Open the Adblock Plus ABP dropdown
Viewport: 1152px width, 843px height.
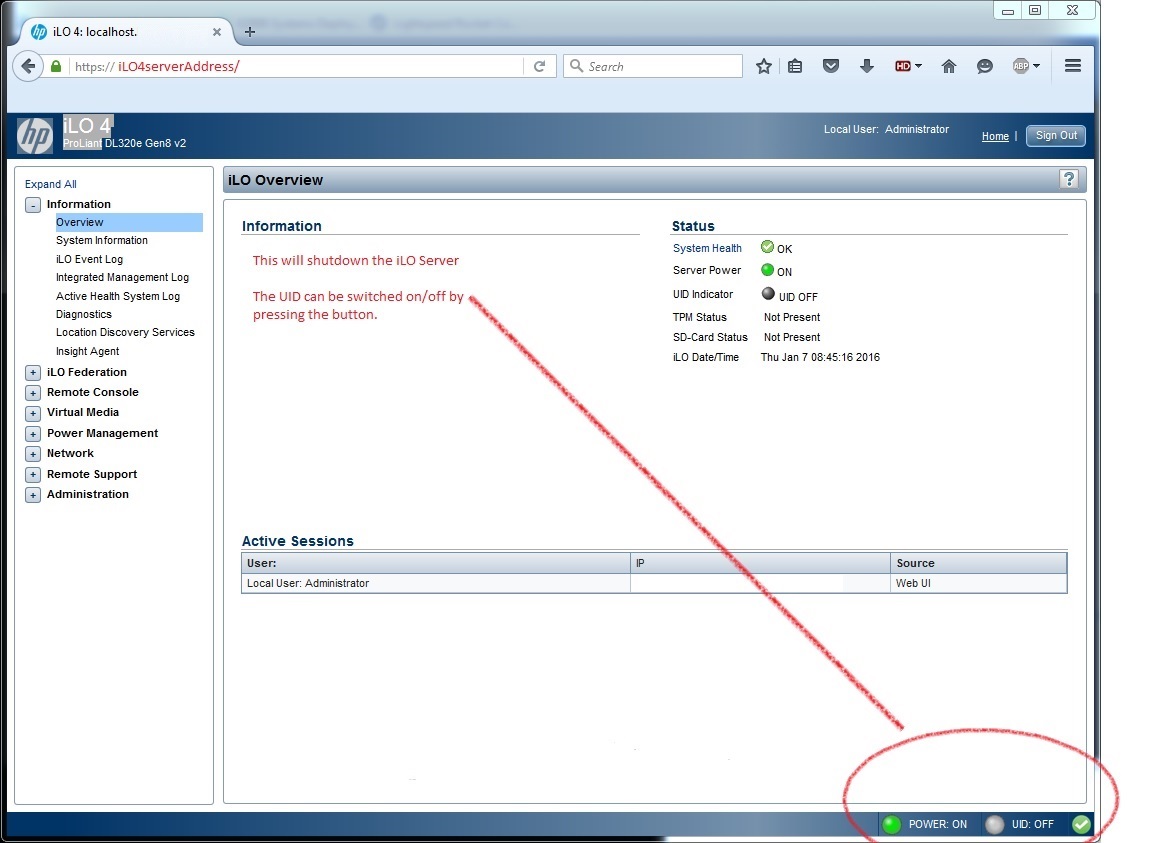[1026, 66]
